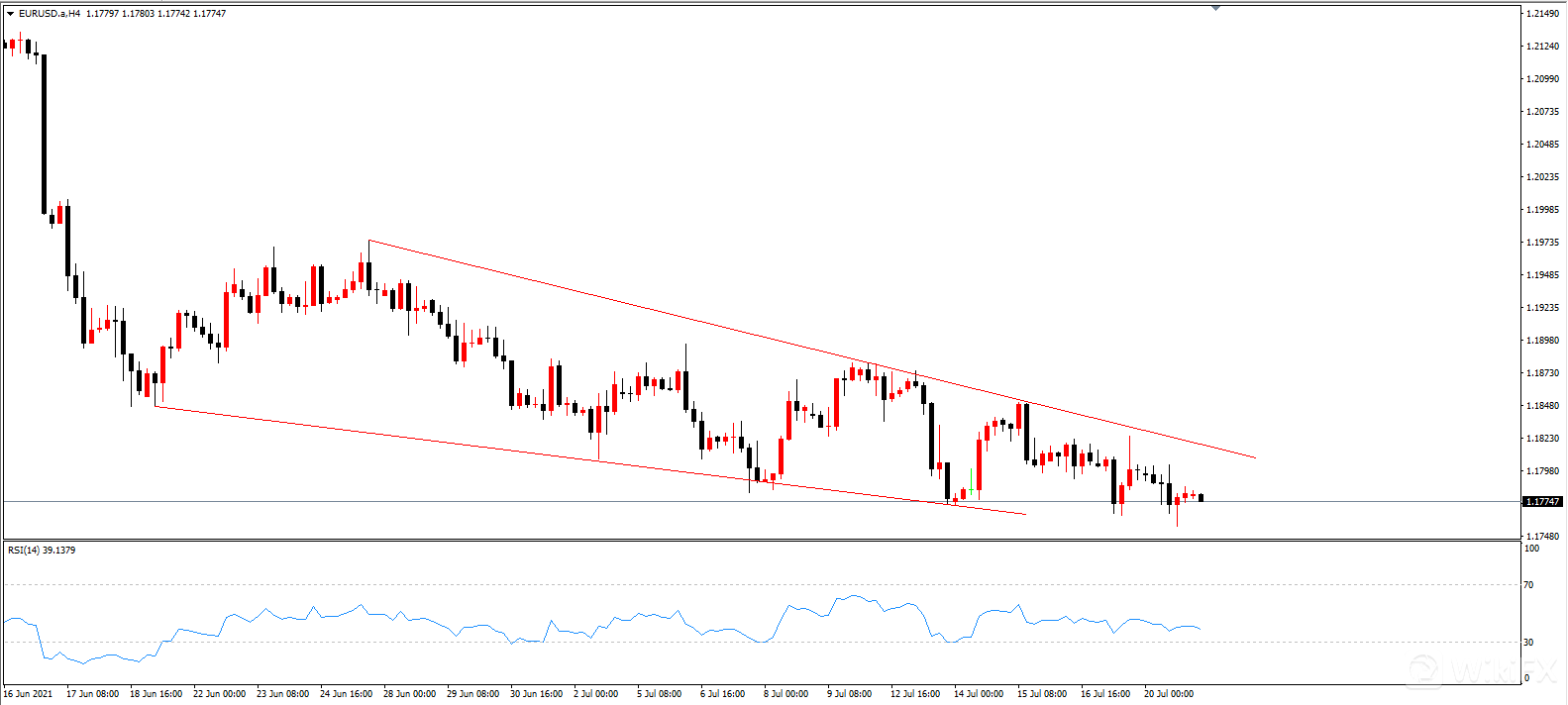Click the 12 Jul 16:00 time label
The image size is (1568, 705).
[x=914, y=693]
